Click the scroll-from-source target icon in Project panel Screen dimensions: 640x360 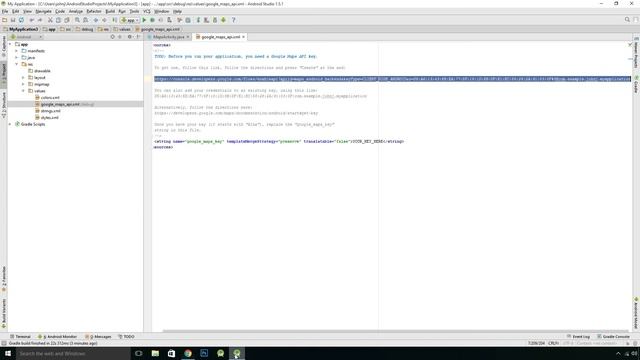(112, 37)
